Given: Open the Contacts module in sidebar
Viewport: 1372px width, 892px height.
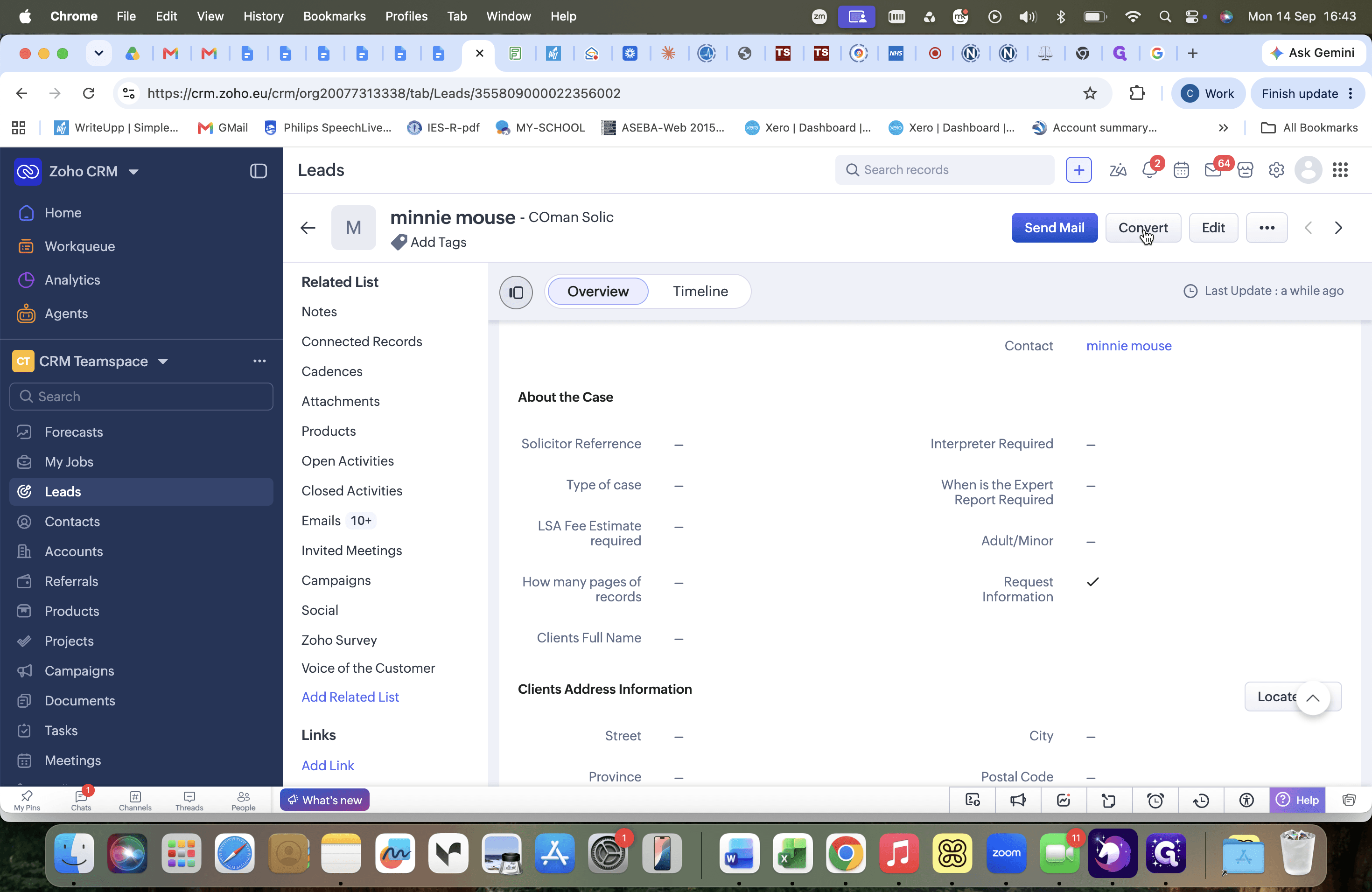Looking at the screenshot, I should click(72, 522).
